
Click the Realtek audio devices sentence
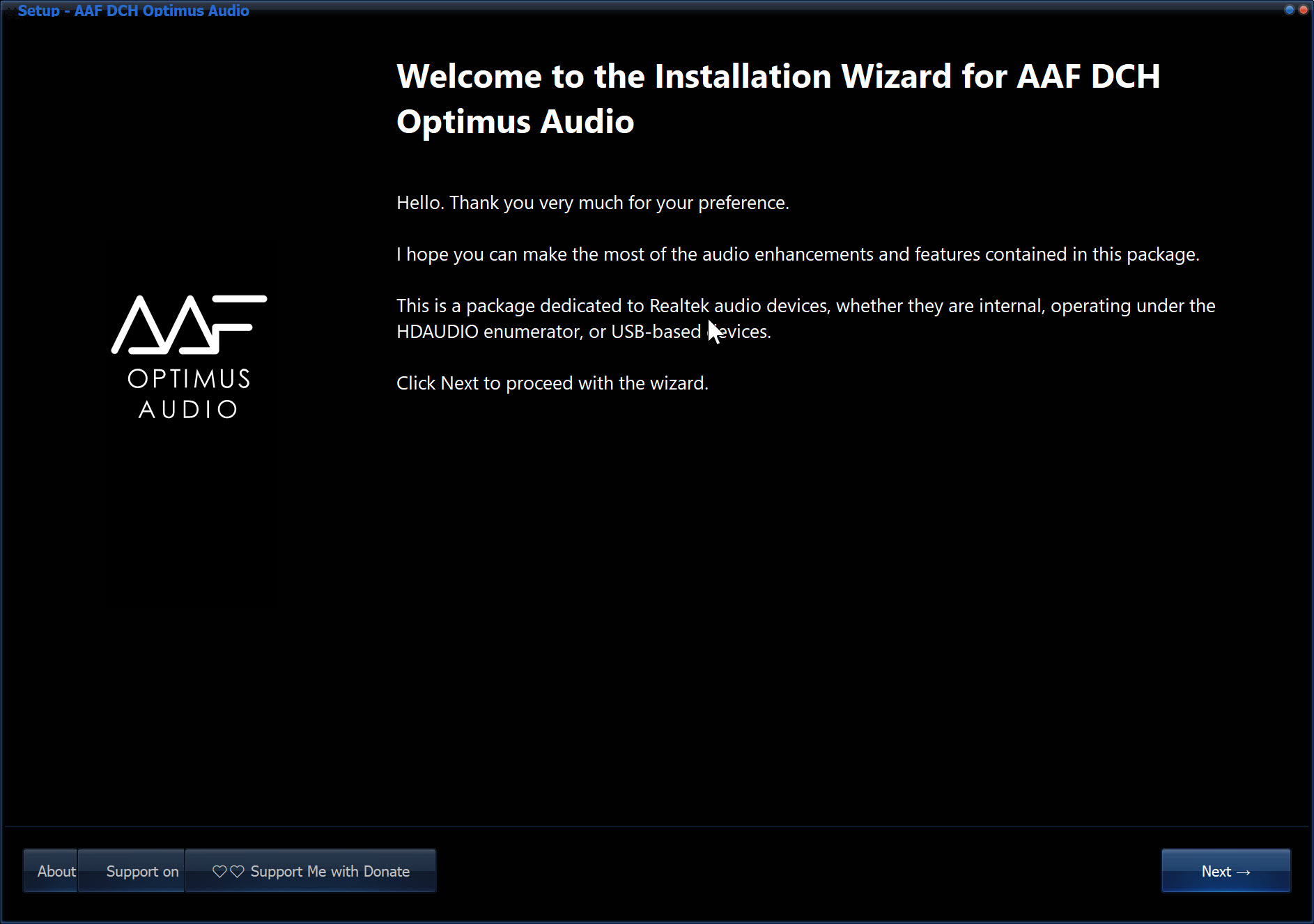[x=805, y=306]
